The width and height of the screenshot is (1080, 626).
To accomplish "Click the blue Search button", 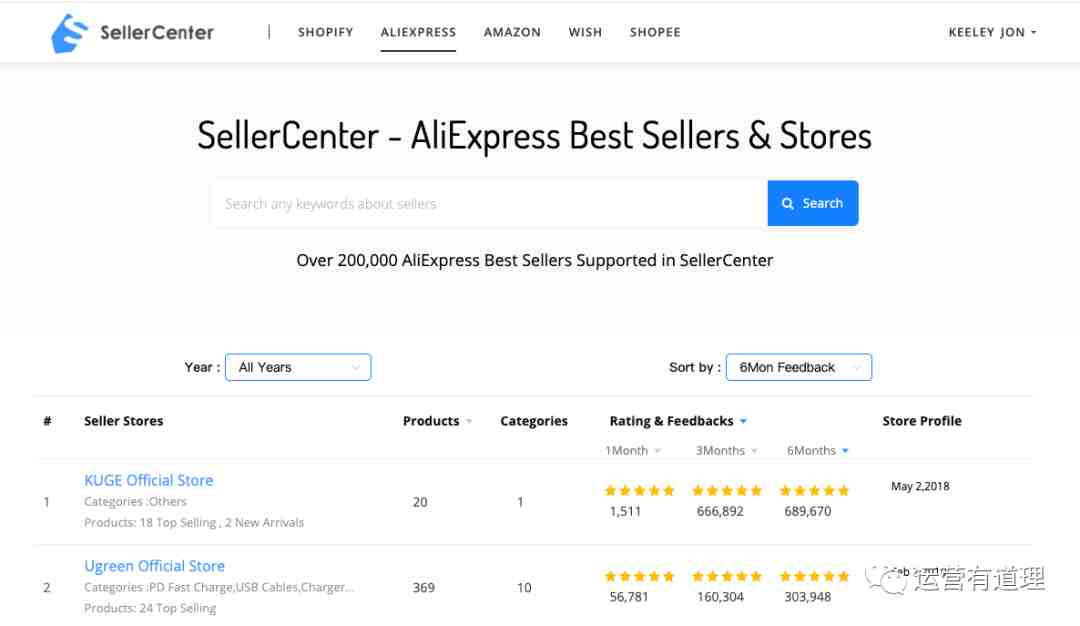I will click(813, 203).
